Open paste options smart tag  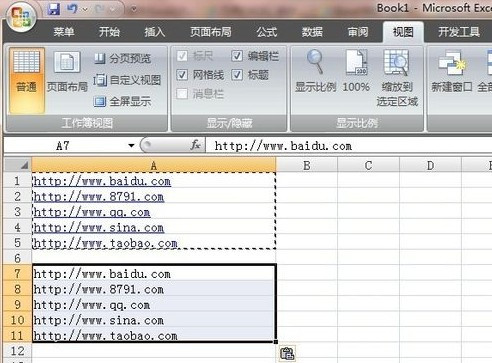coord(287,353)
